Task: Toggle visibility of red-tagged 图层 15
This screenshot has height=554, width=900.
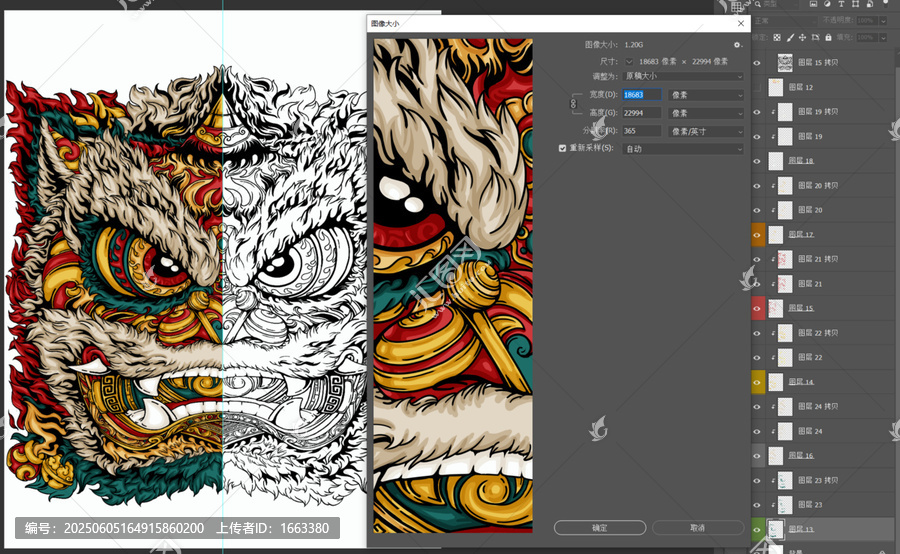Action: click(x=758, y=308)
